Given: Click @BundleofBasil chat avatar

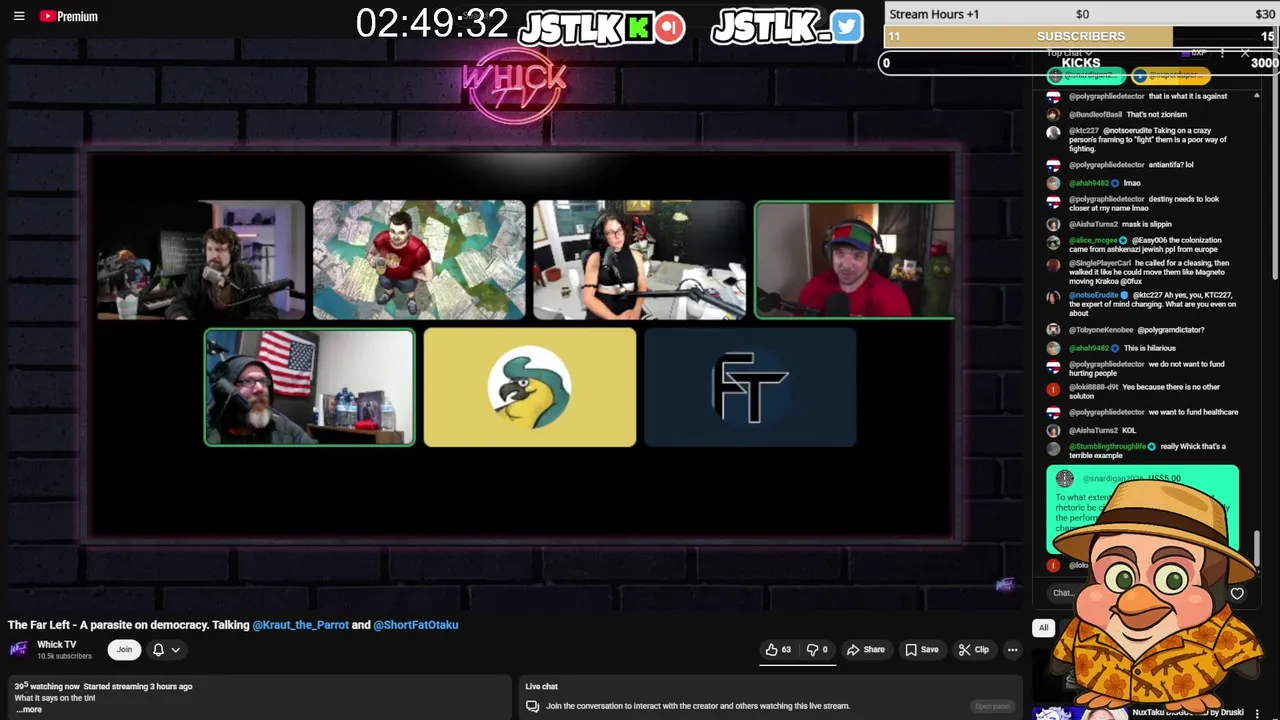Looking at the screenshot, I should coord(1053,115).
